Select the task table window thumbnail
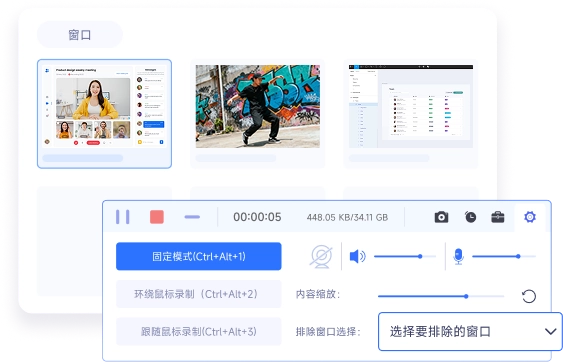The height and width of the screenshot is (362, 563). coord(411,113)
